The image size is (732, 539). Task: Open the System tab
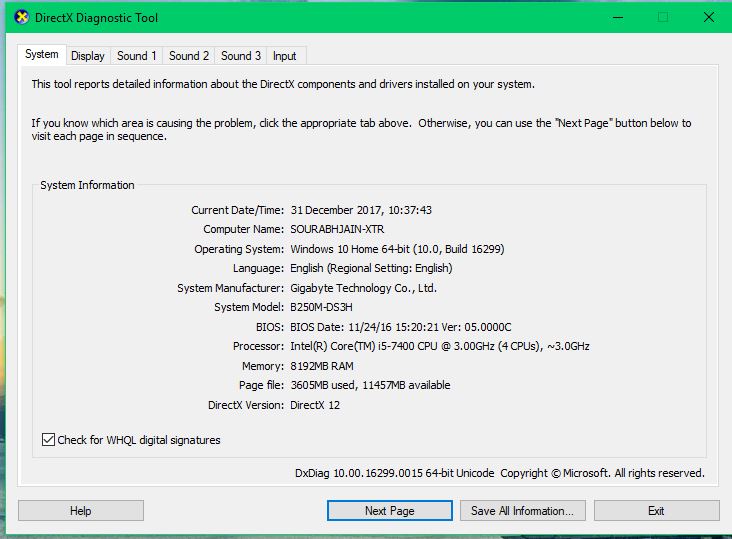tap(42, 54)
